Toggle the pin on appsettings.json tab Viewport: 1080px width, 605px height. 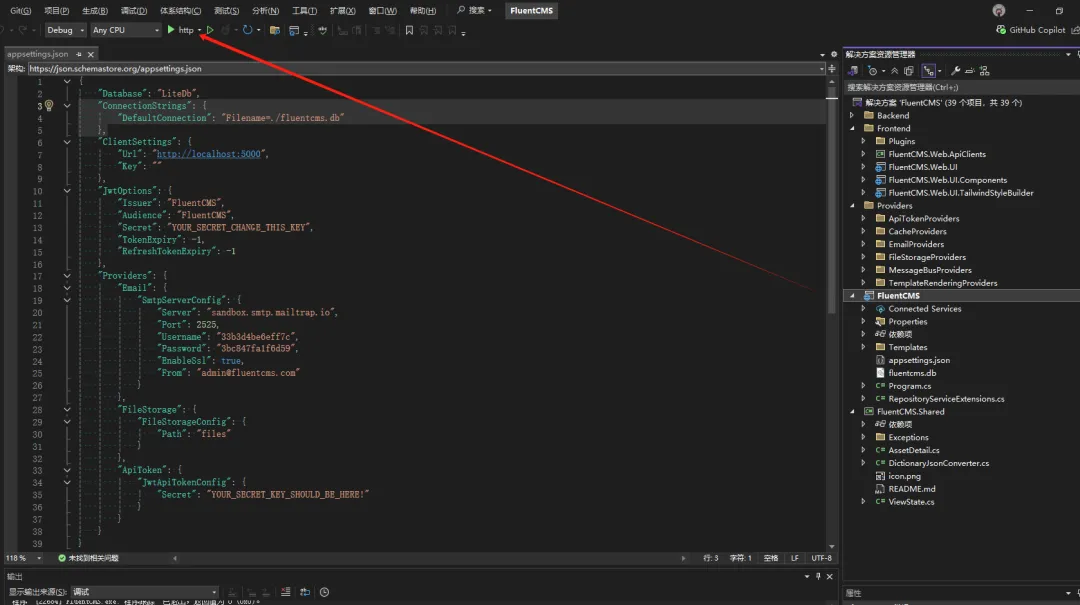(79, 54)
